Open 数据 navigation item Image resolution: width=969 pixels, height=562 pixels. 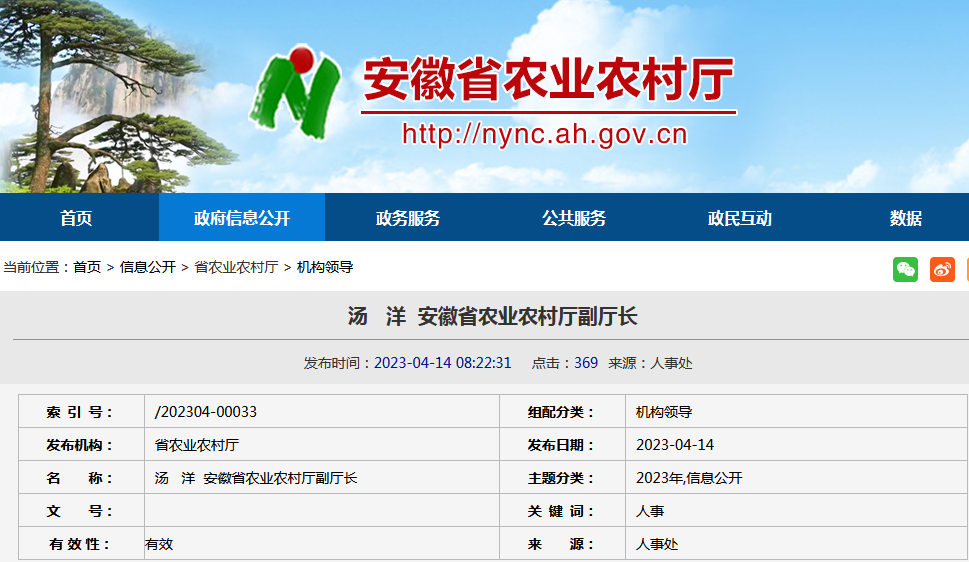(x=905, y=218)
